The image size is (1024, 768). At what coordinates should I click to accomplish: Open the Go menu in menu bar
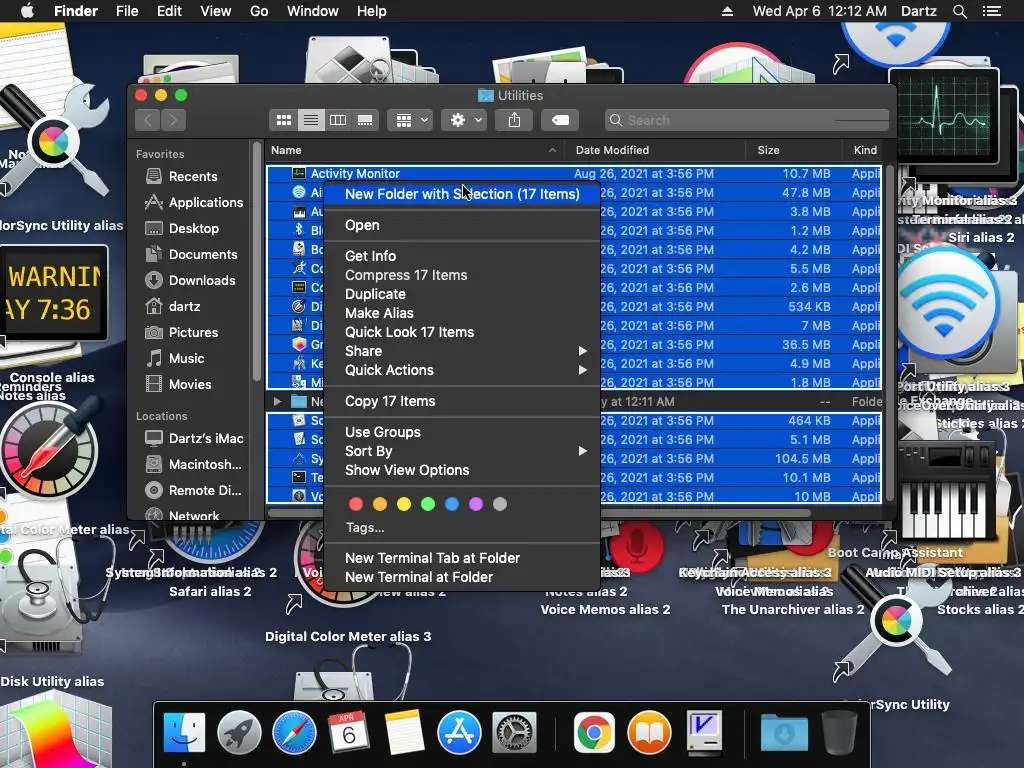click(x=259, y=11)
